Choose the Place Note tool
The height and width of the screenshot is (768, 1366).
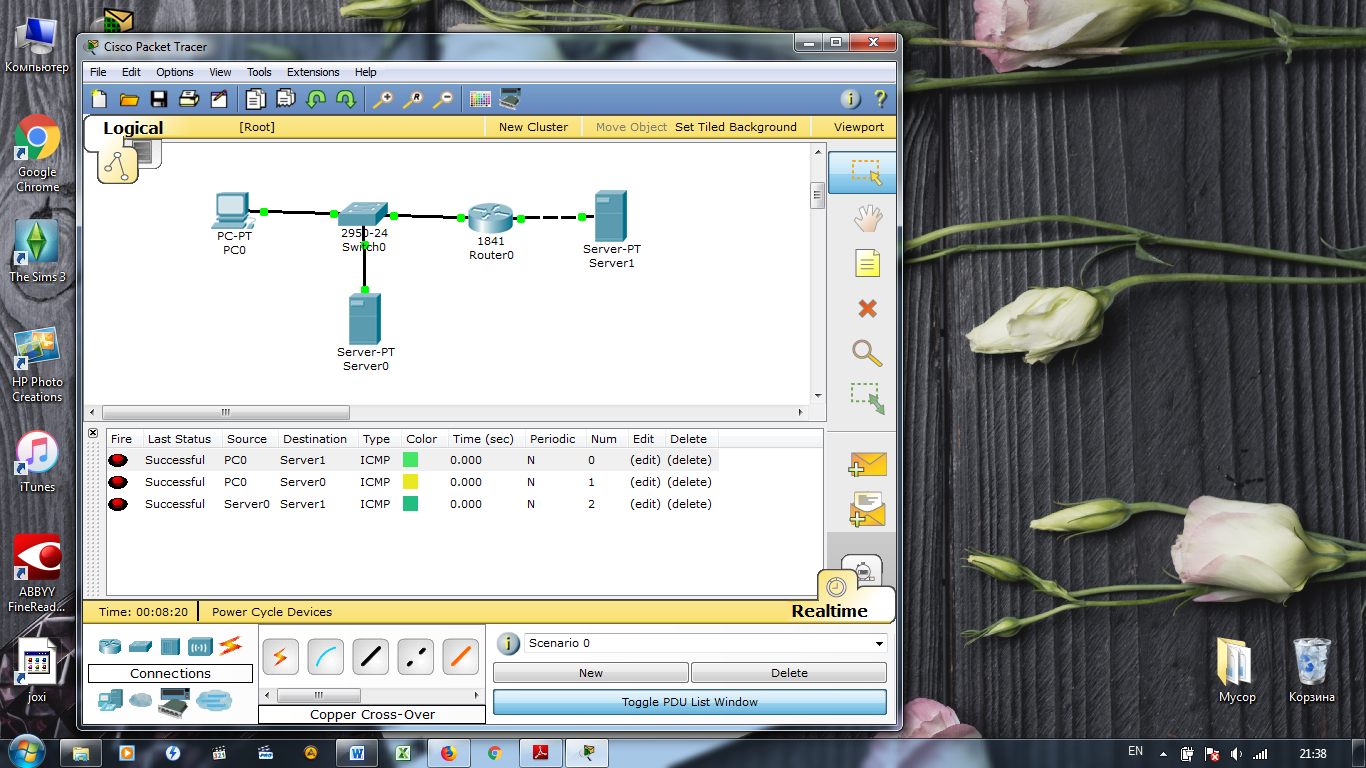[x=867, y=264]
